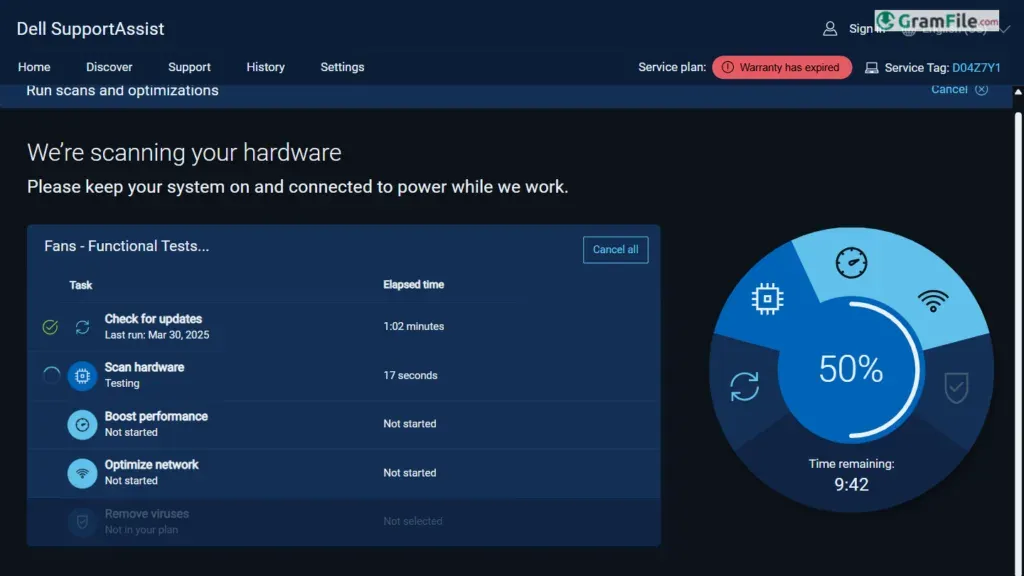The image size is (1024, 576).
Task: Click the laptop icon beside Service Tag
Action: pos(871,68)
